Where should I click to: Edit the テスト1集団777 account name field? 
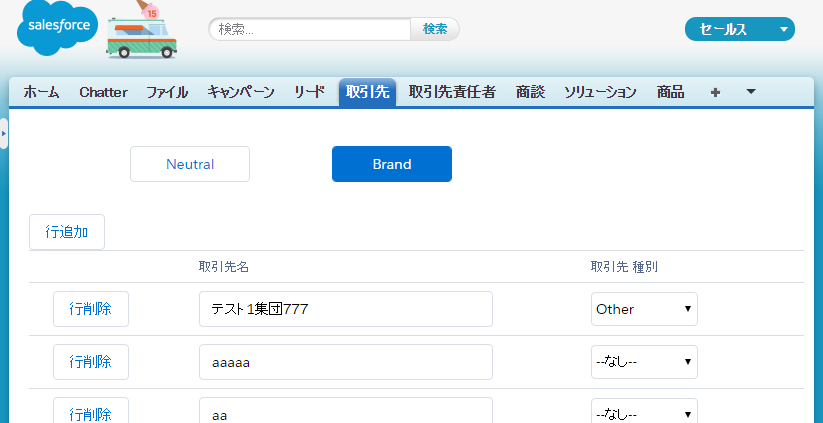click(x=346, y=309)
